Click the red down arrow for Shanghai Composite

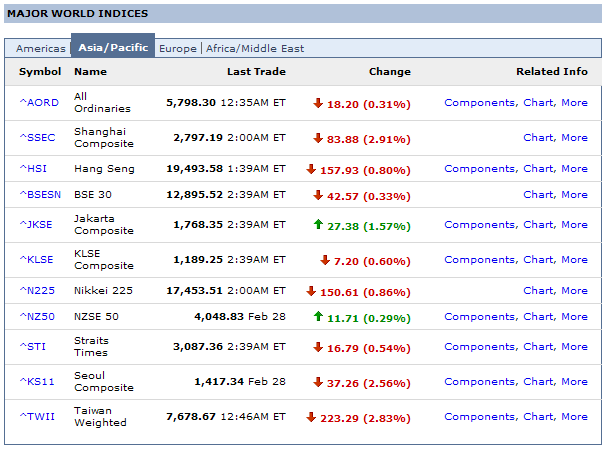(318, 138)
